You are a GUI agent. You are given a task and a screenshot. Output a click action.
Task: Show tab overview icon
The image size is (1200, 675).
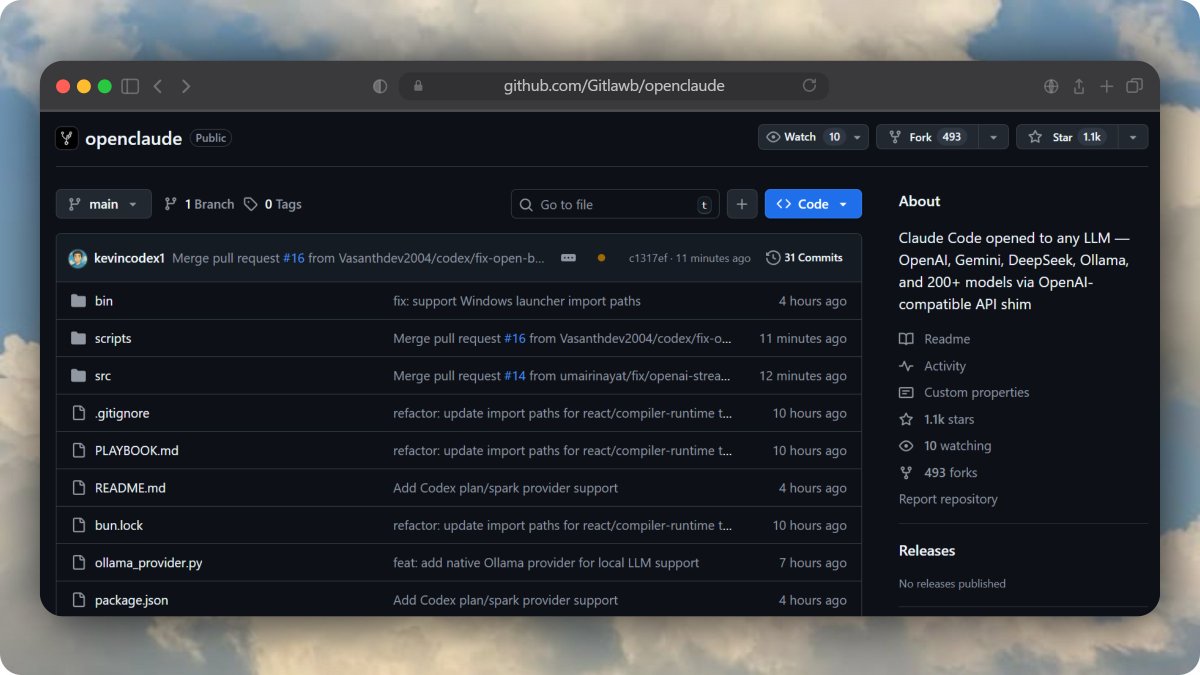pos(1134,87)
